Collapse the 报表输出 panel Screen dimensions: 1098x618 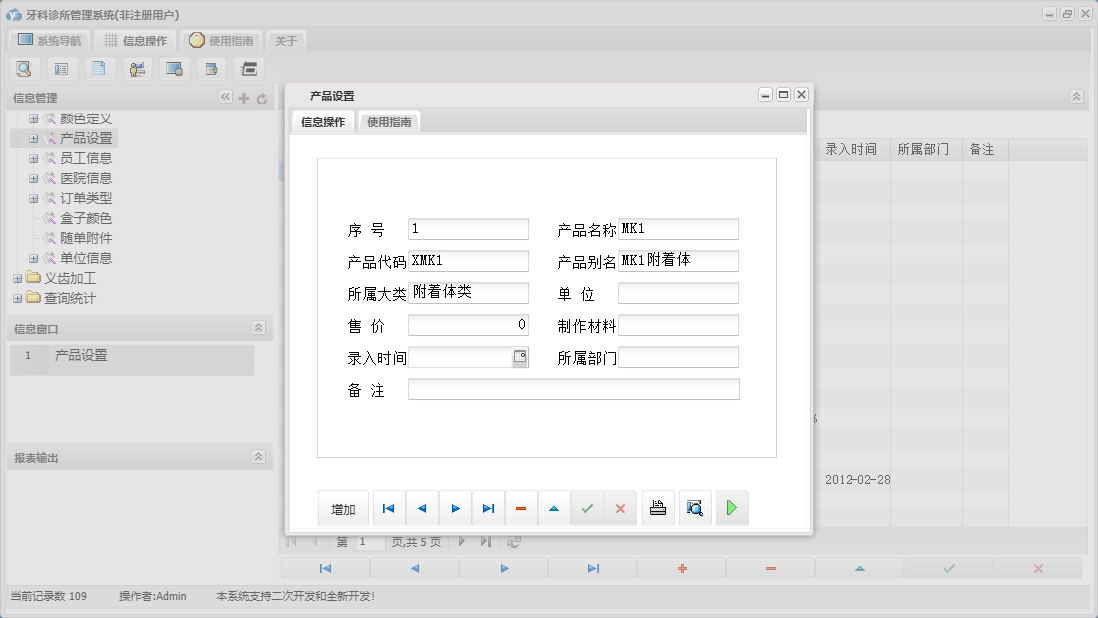[x=258, y=456]
